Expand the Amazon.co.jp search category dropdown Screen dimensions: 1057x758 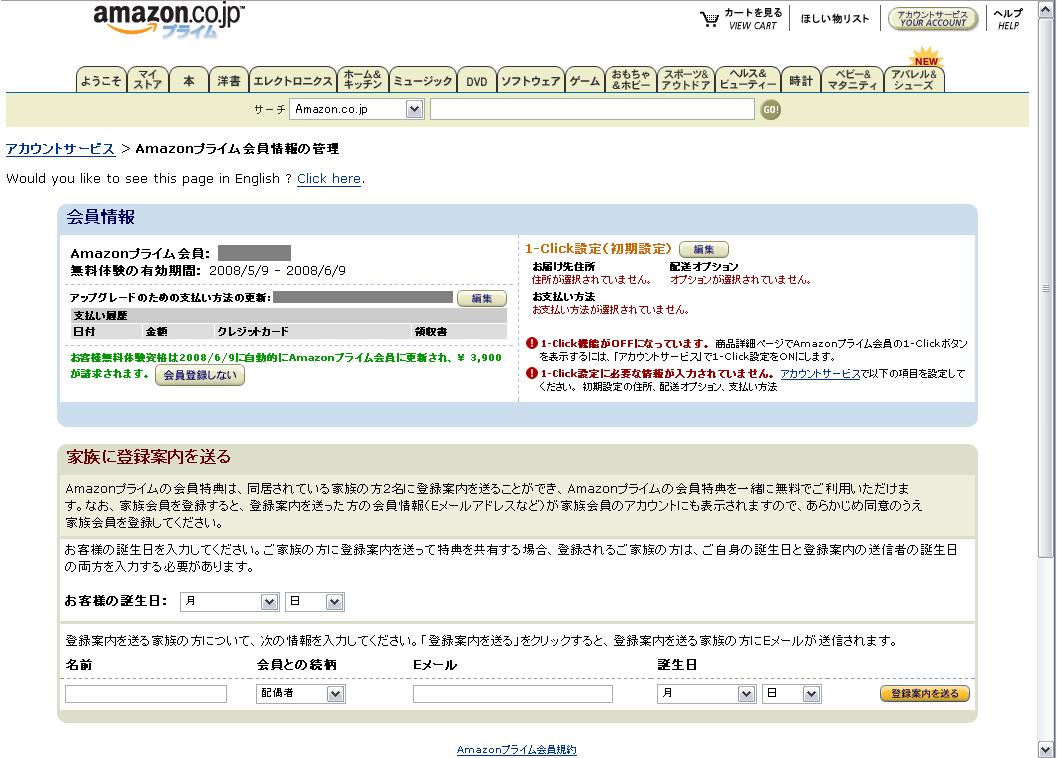click(357, 109)
